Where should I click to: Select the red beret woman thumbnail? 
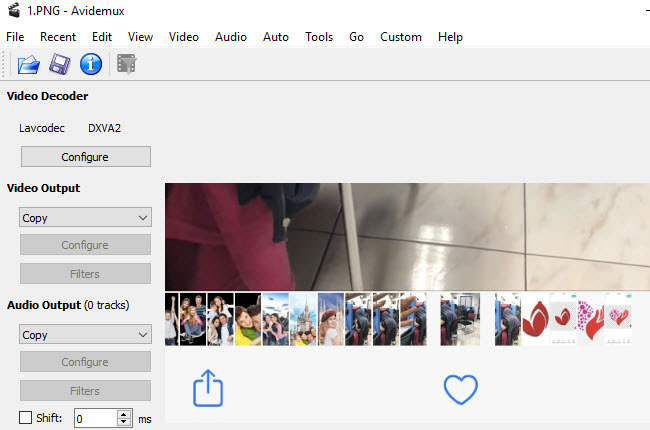[x=331, y=319]
